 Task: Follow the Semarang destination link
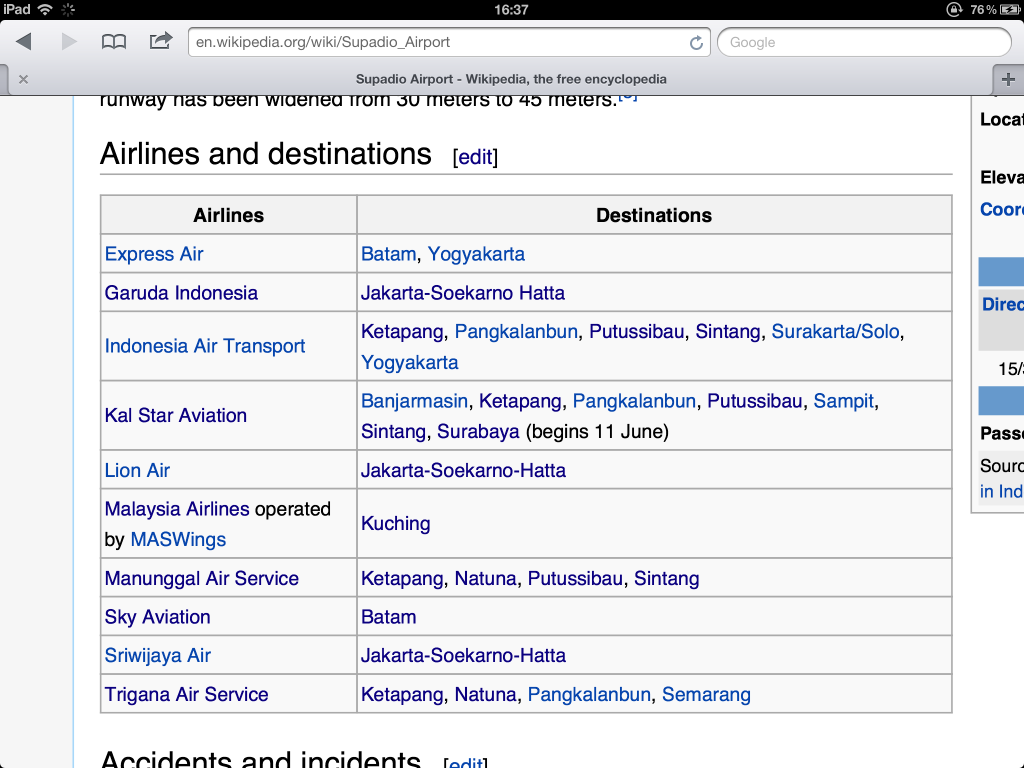[x=706, y=694]
